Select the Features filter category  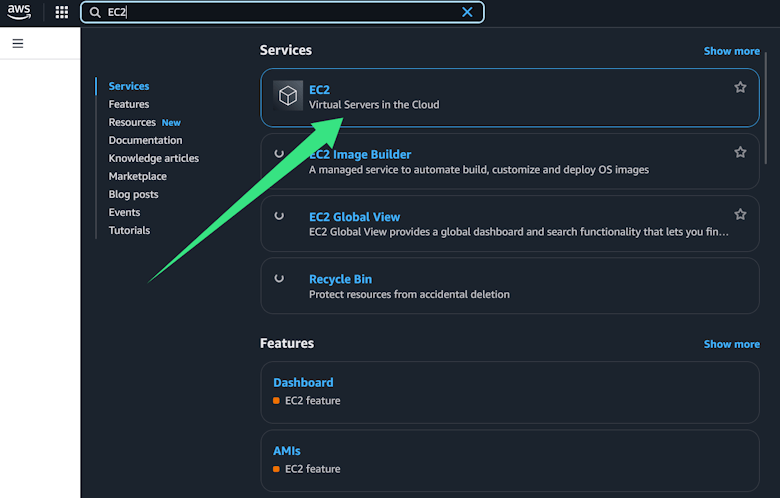[129, 104]
